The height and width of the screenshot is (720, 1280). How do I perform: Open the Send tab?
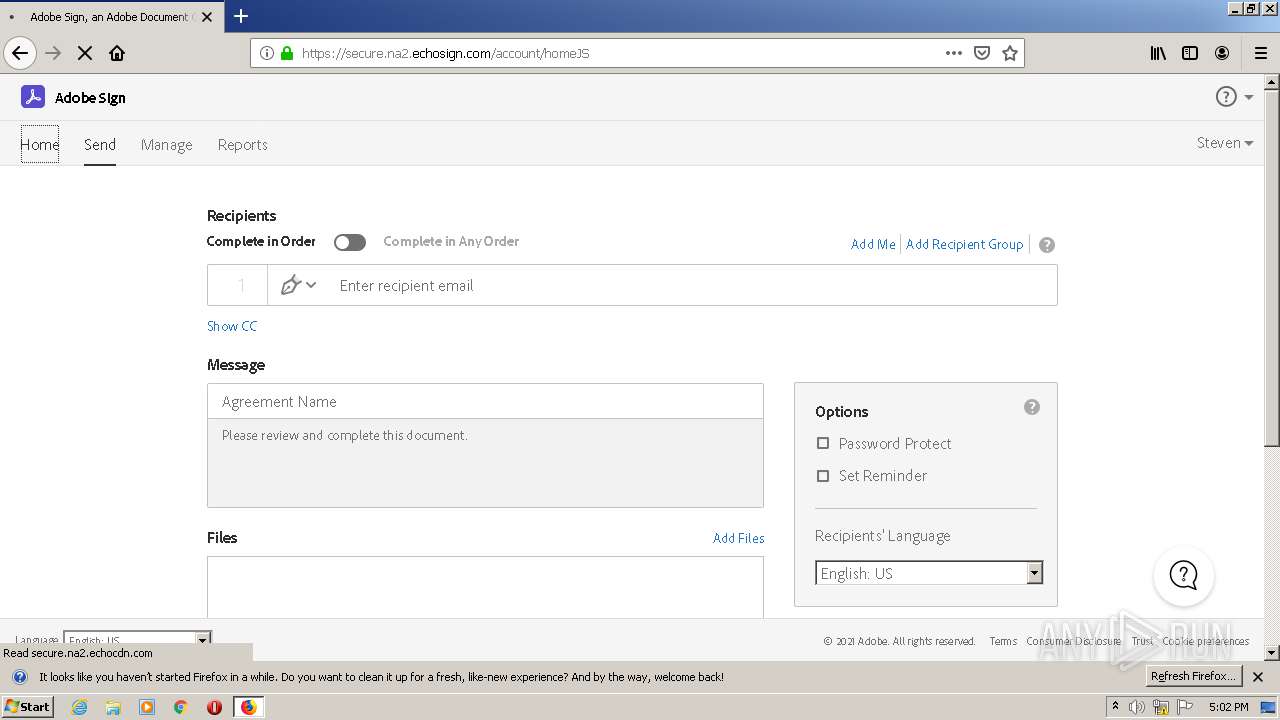tap(100, 144)
